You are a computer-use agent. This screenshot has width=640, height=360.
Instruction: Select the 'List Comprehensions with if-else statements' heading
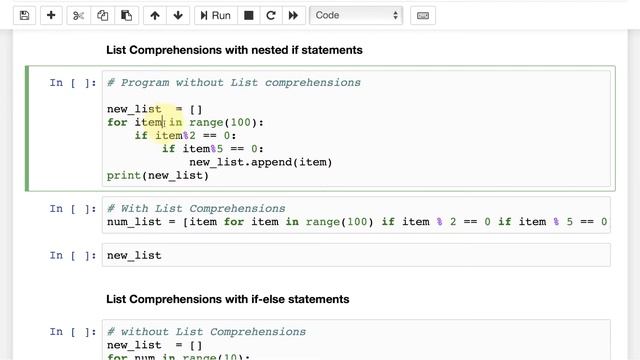point(228,299)
